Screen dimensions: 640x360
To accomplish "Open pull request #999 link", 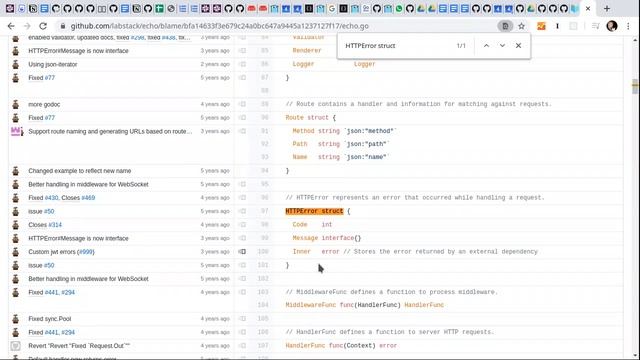I will [86, 252].
